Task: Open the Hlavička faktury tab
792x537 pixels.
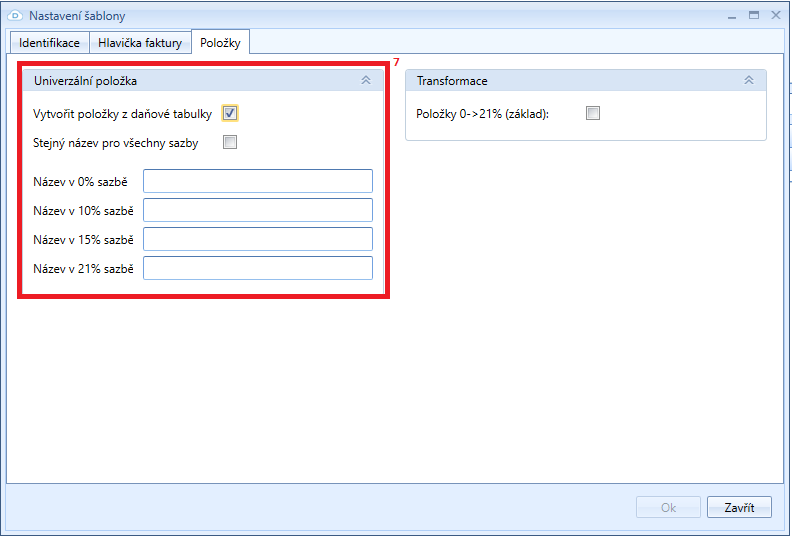Action: pos(140,43)
